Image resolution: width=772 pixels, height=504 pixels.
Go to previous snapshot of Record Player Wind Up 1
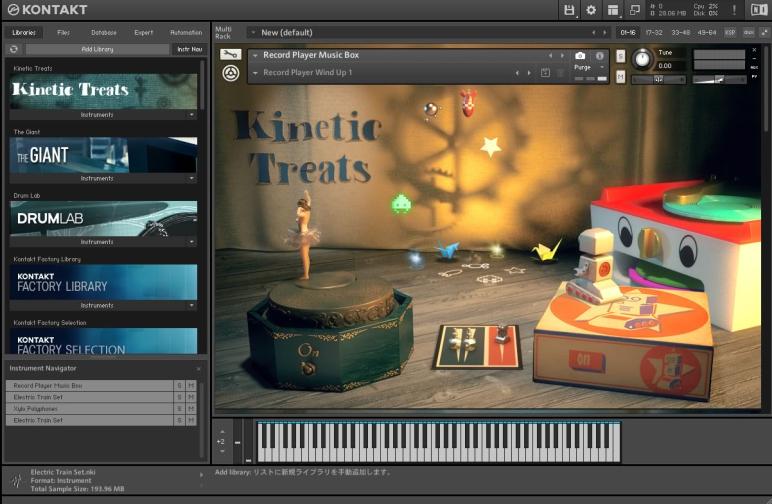[x=517, y=73]
